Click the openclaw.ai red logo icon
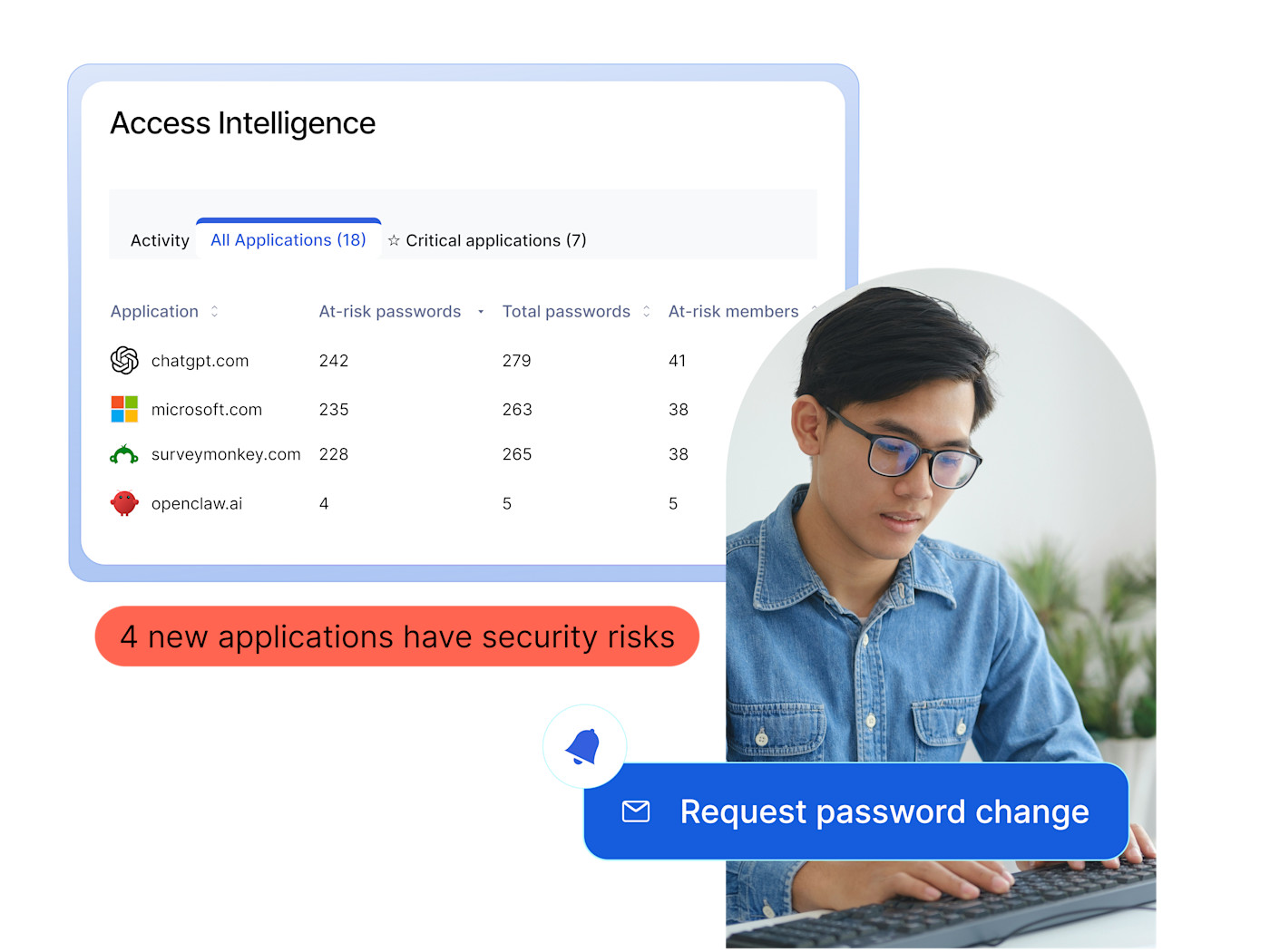Viewport: 1270px width, 952px height. pyautogui.click(x=124, y=503)
